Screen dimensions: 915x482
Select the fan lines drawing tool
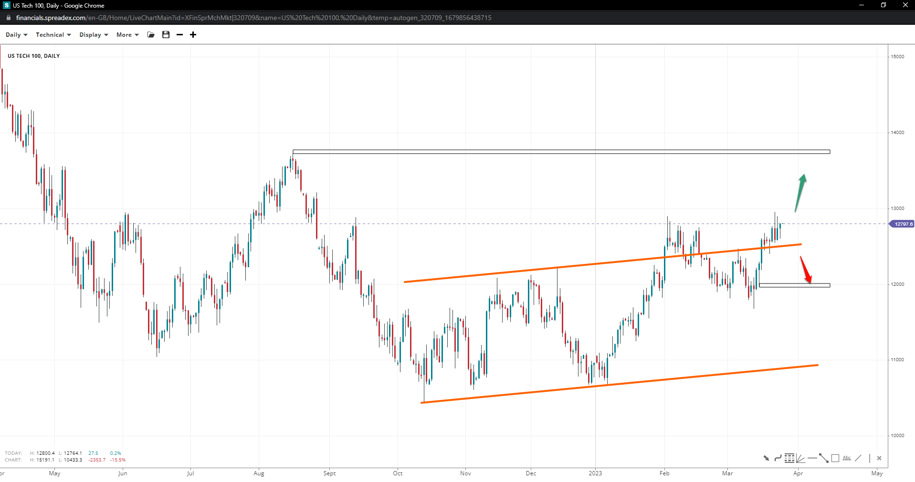click(800, 458)
